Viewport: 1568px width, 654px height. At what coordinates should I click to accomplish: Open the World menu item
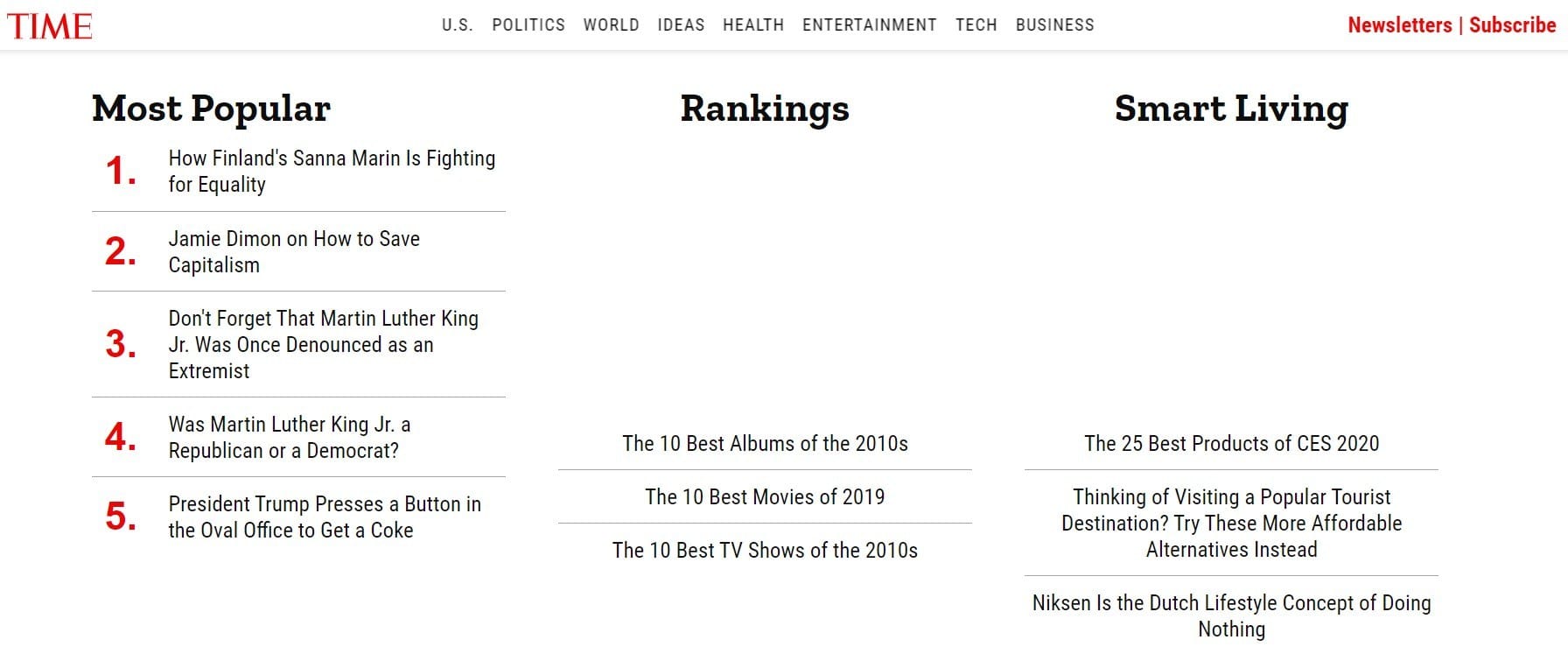[x=611, y=25]
